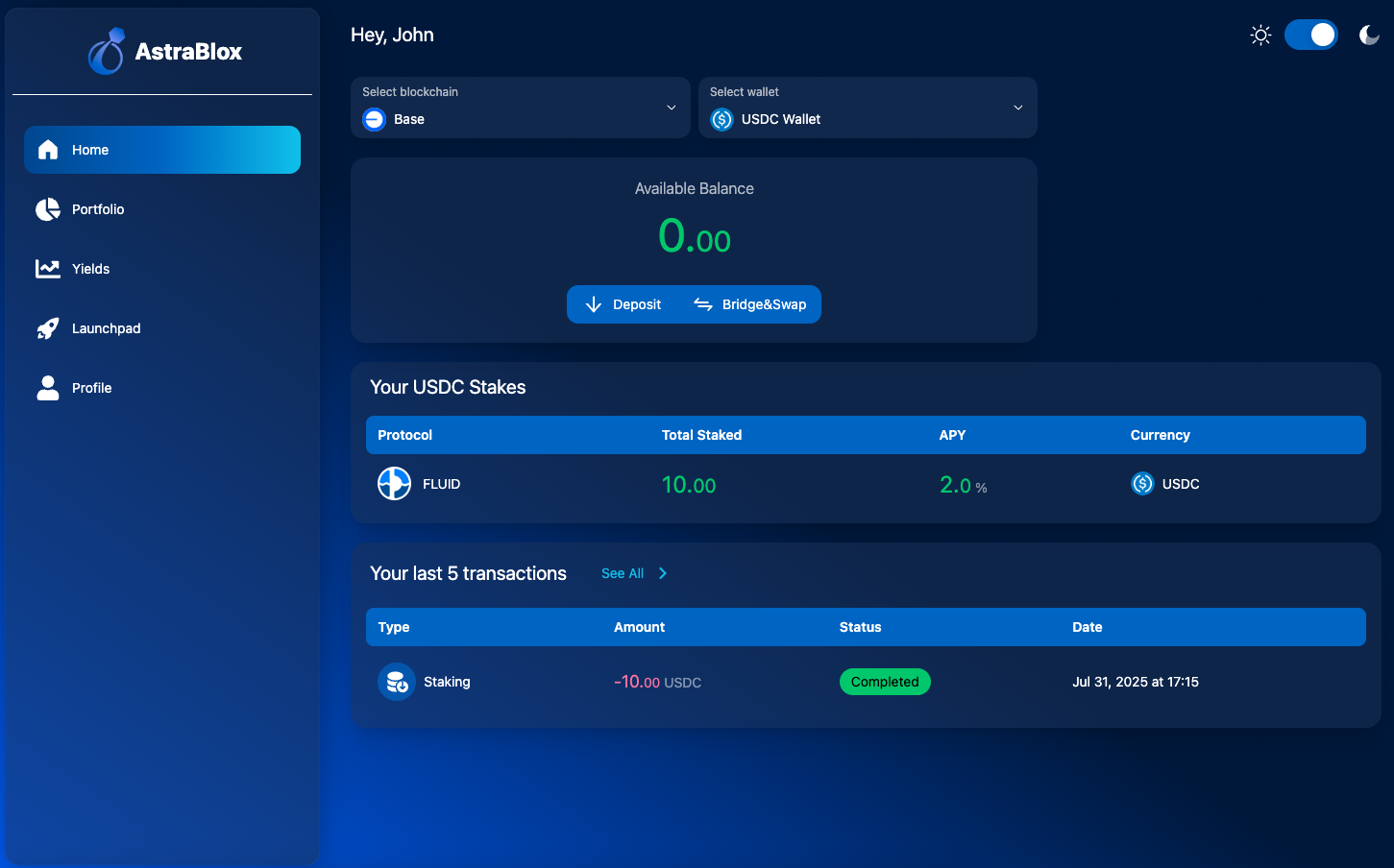Click the USDC currency icon in stakes table
The height and width of the screenshot is (868, 1394).
pyautogui.click(x=1142, y=483)
